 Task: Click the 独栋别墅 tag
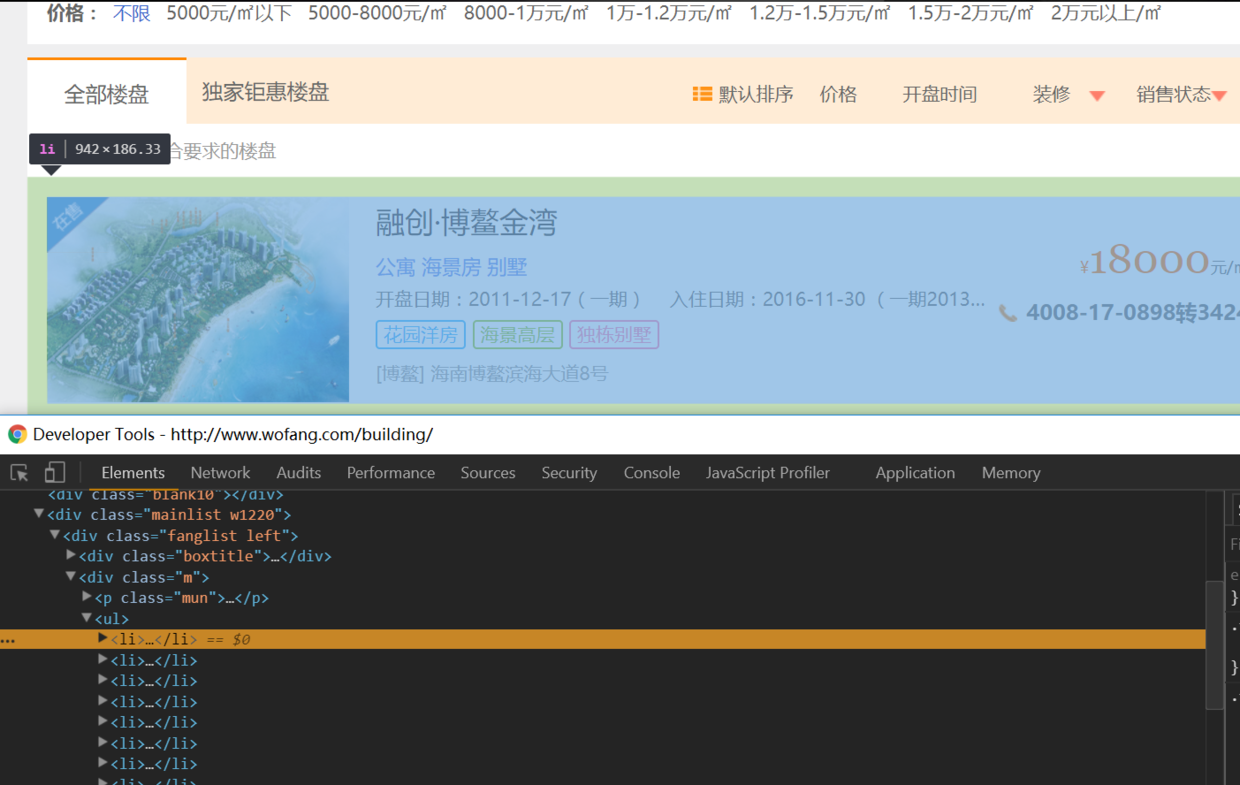pos(614,334)
